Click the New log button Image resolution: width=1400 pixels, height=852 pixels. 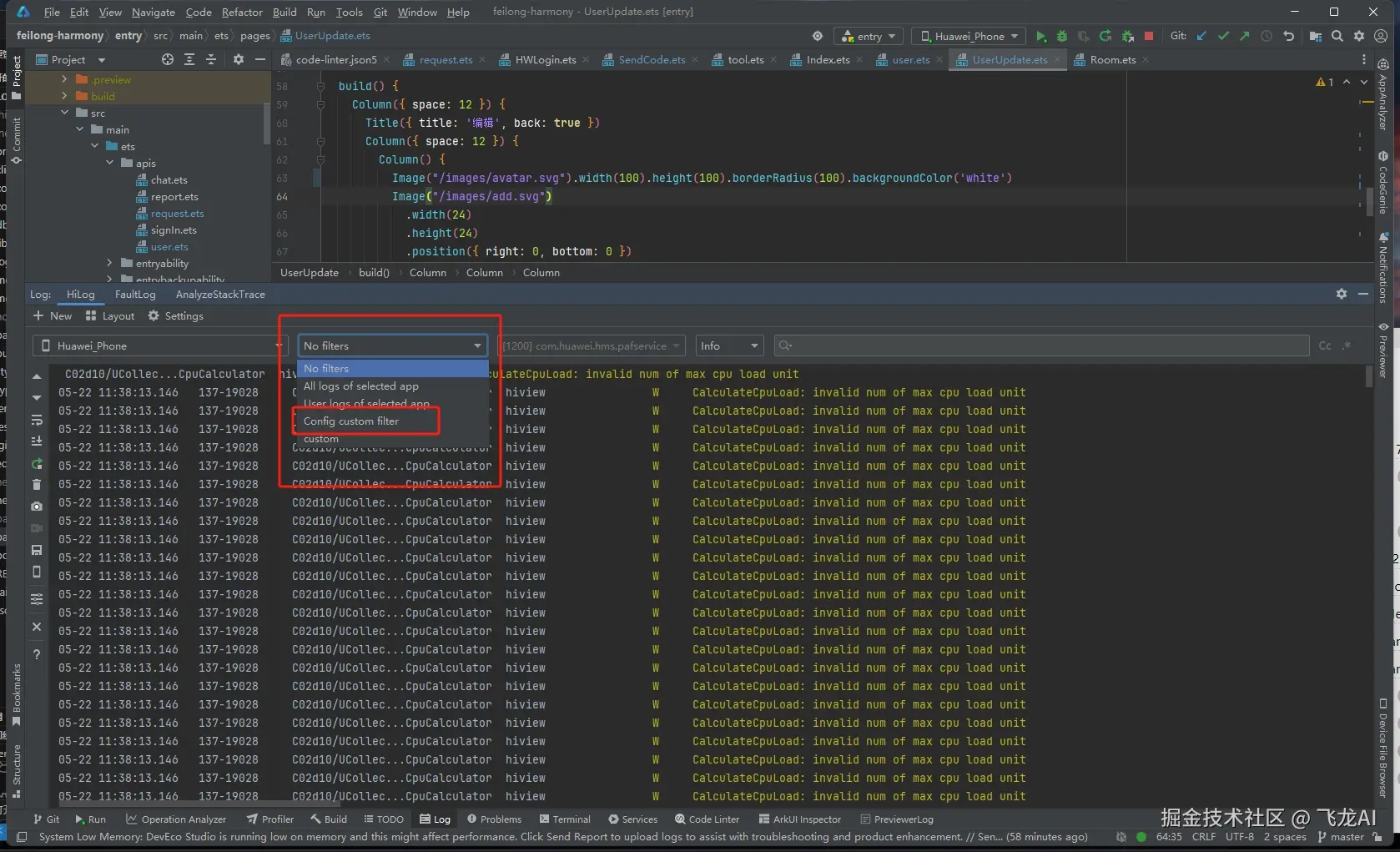53,316
